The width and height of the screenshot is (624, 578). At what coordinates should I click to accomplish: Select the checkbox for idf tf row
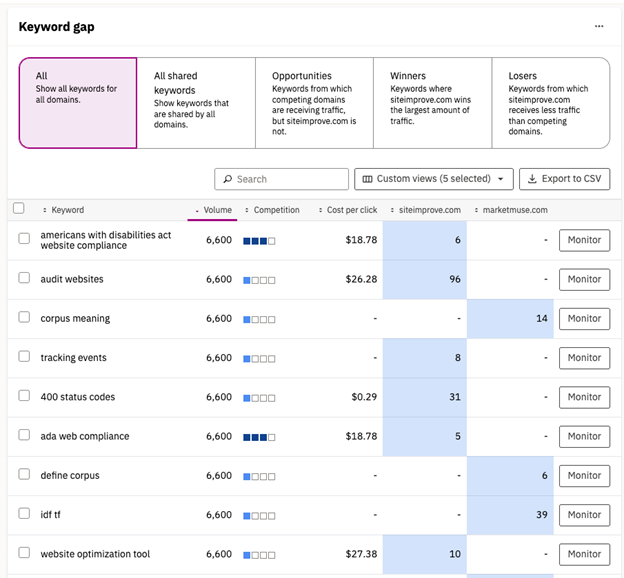click(25, 515)
